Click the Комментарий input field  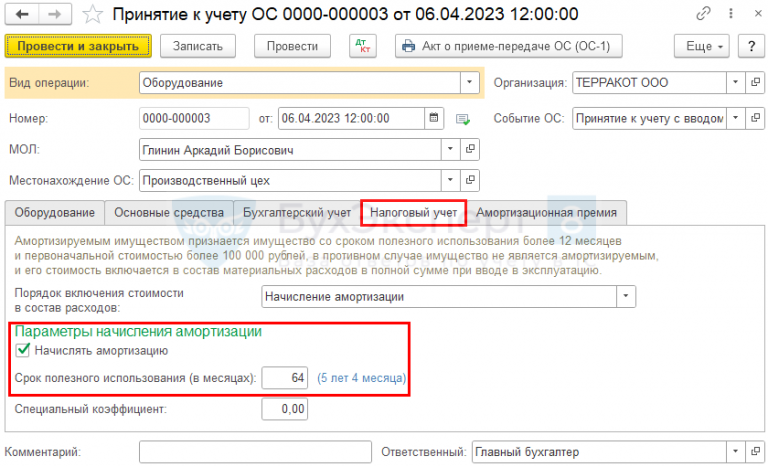click(255, 451)
